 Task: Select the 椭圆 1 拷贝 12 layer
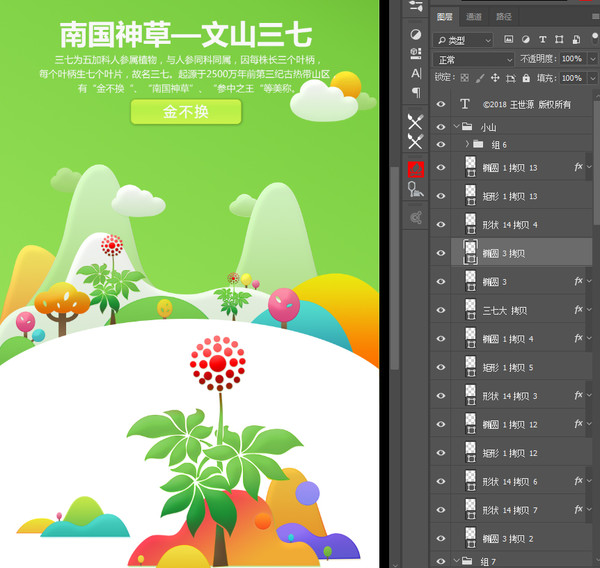[513, 424]
